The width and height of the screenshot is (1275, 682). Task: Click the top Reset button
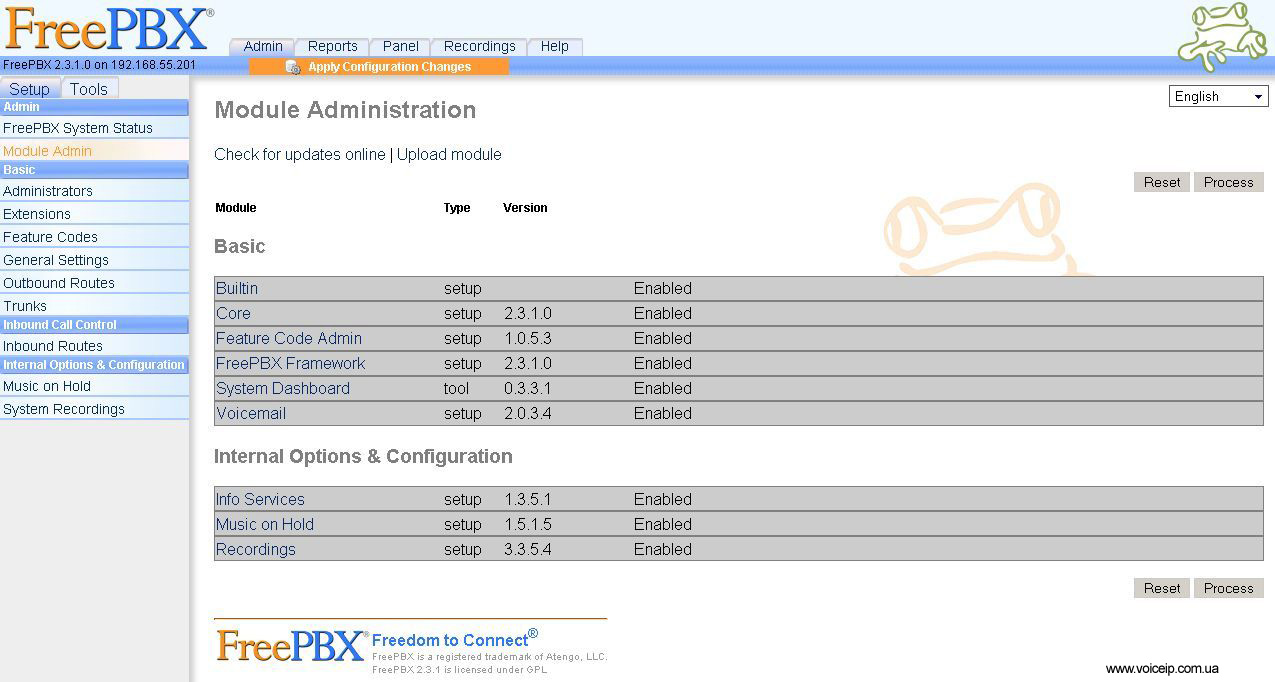[1162, 182]
